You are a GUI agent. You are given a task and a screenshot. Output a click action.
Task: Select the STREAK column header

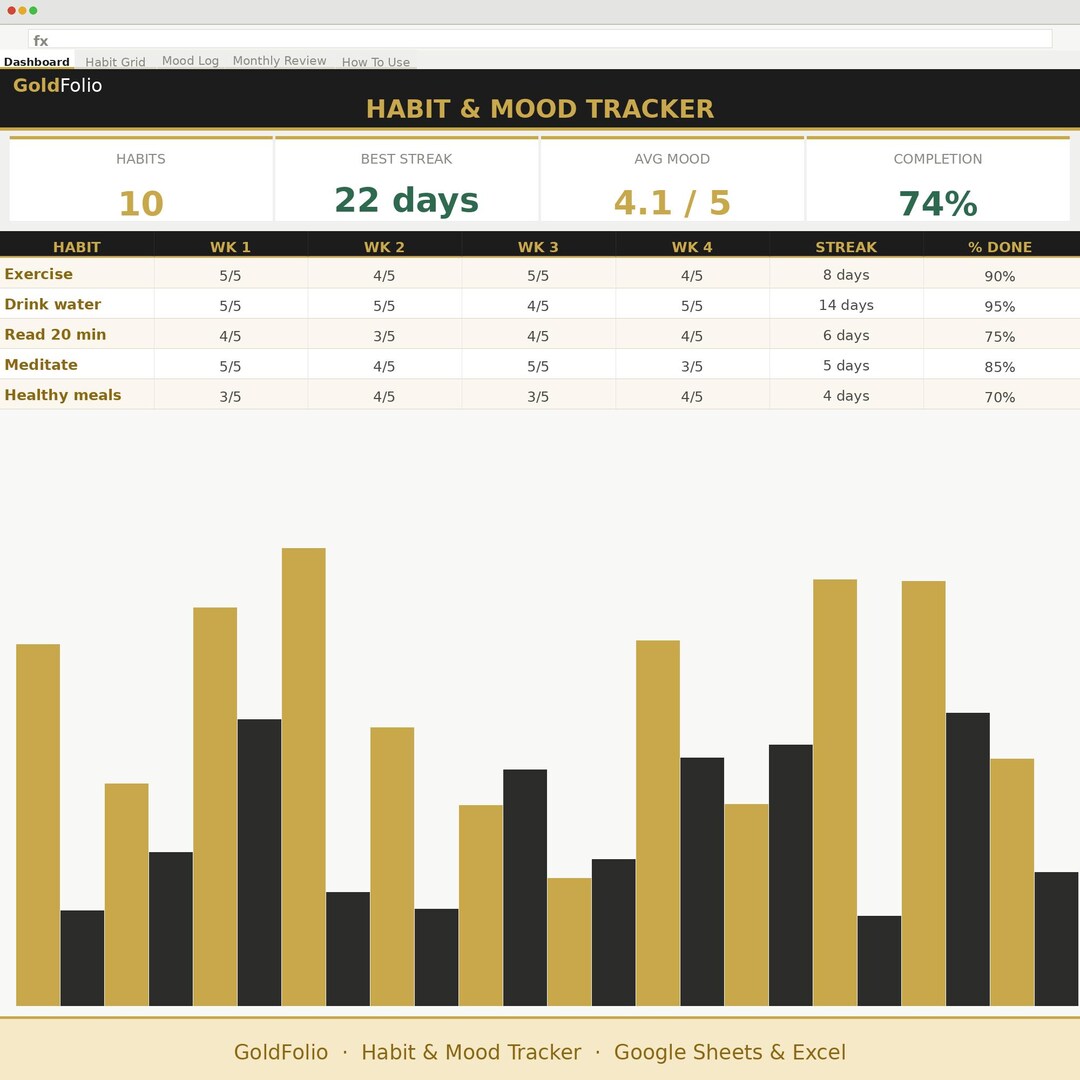click(x=846, y=247)
